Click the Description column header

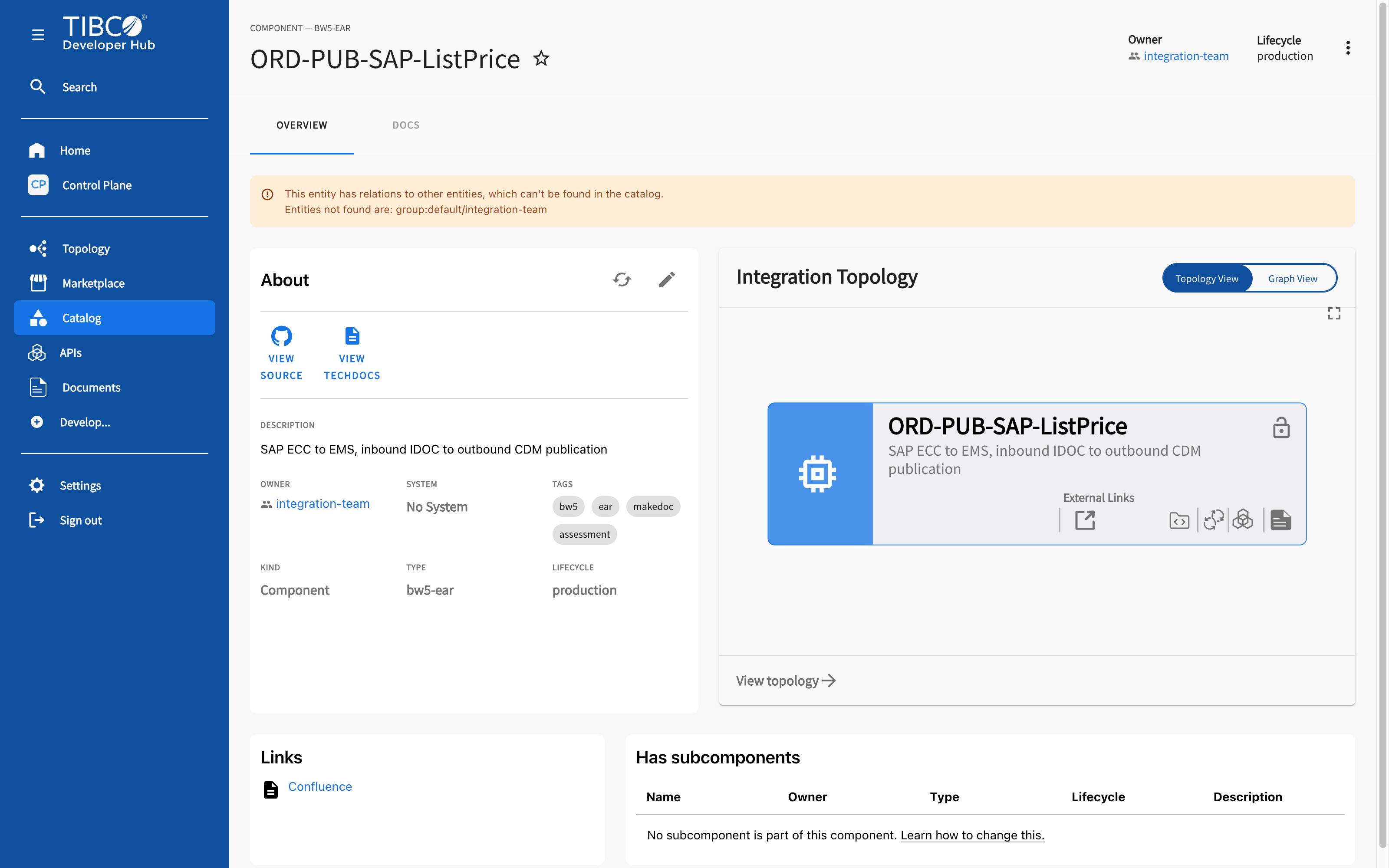(1247, 797)
